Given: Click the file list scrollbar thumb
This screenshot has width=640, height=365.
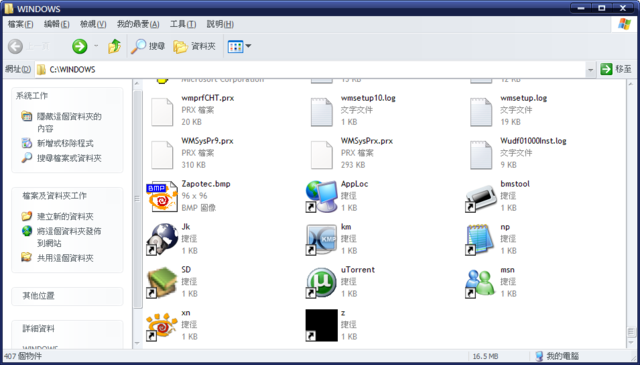Looking at the screenshot, I should click(x=631, y=332).
